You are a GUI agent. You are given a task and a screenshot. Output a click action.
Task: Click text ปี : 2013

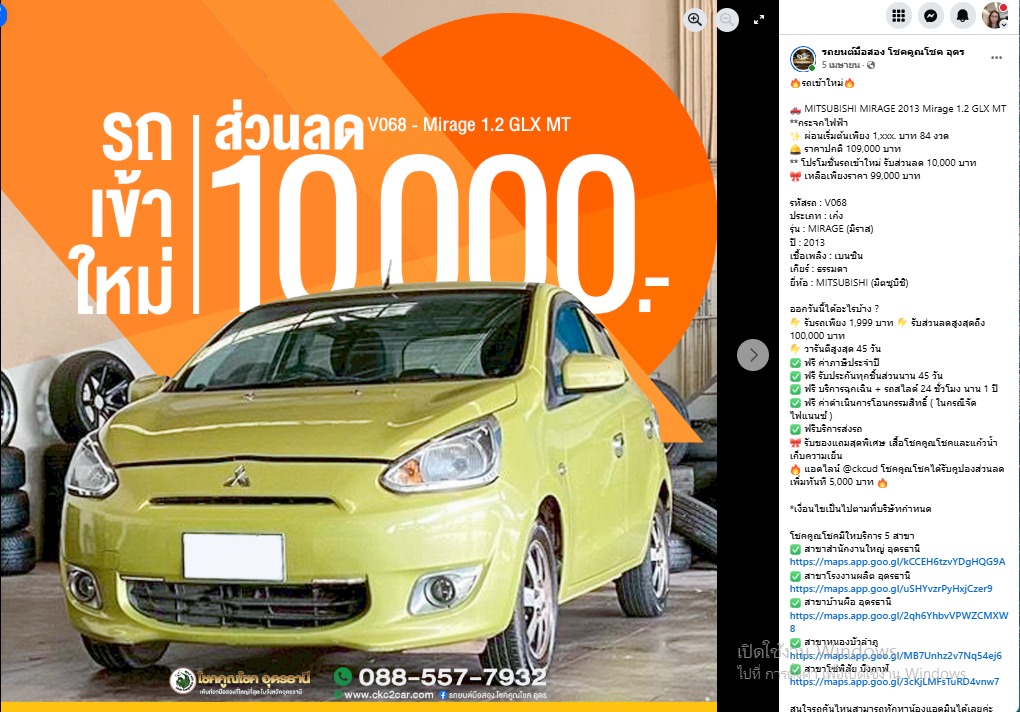click(x=807, y=243)
